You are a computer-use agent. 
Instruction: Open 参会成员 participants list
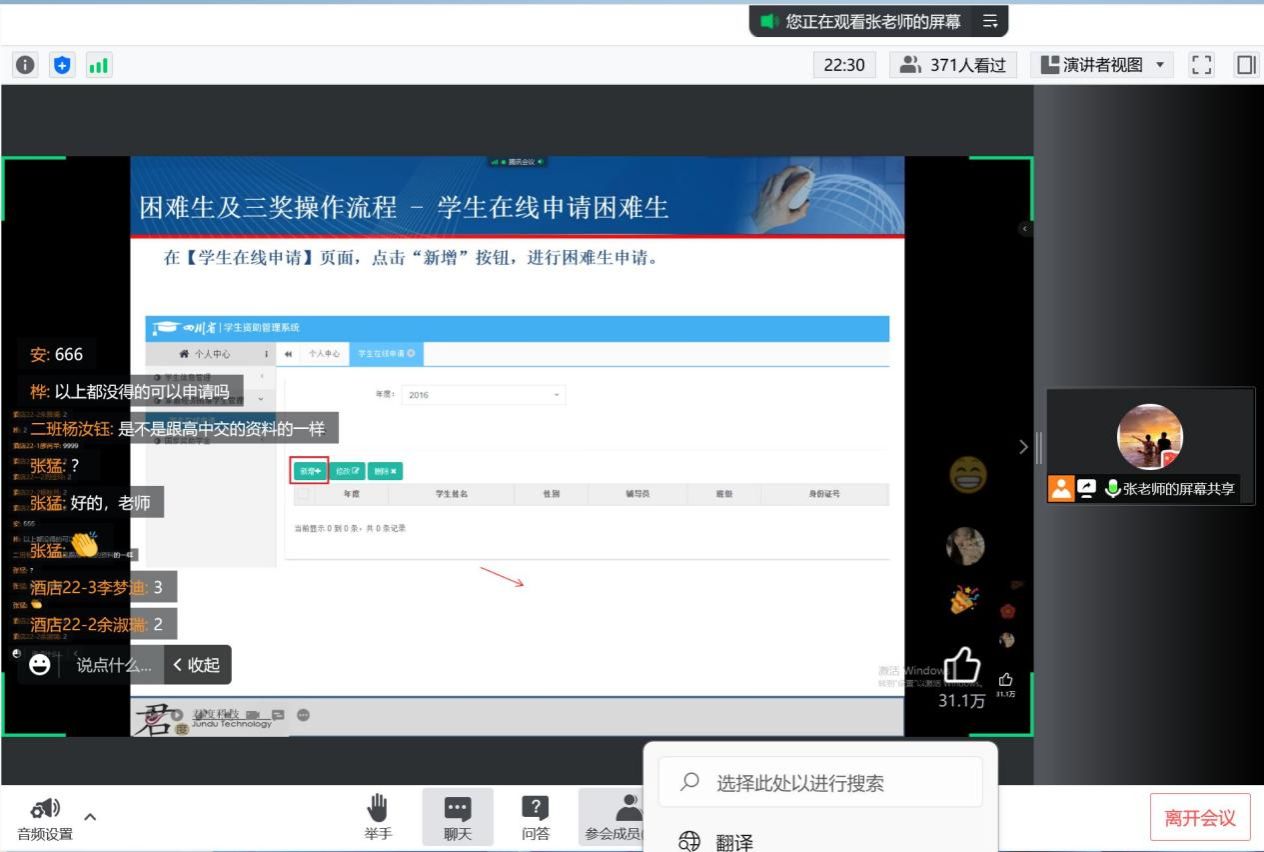tap(613, 817)
